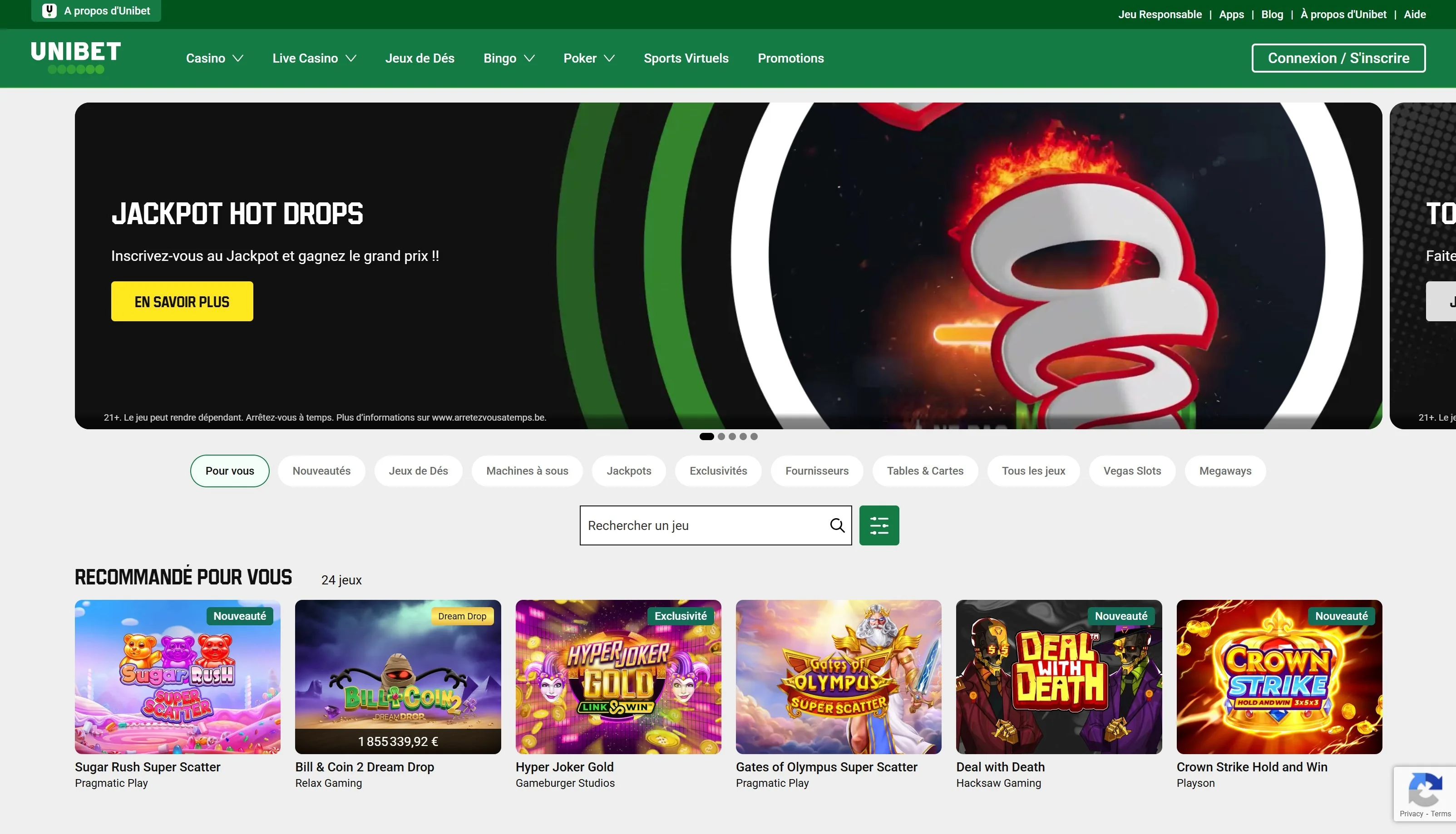
Task: Open the advanced game filters icon
Action: click(879, 525)
